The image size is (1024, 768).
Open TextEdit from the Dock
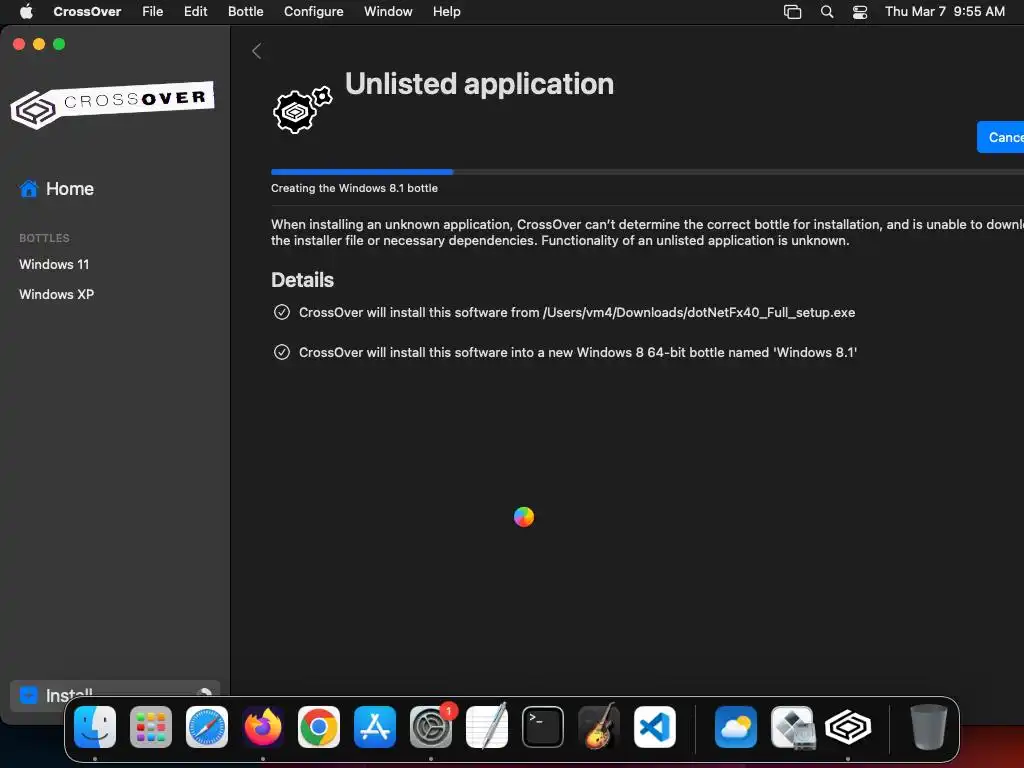[487, 727]
